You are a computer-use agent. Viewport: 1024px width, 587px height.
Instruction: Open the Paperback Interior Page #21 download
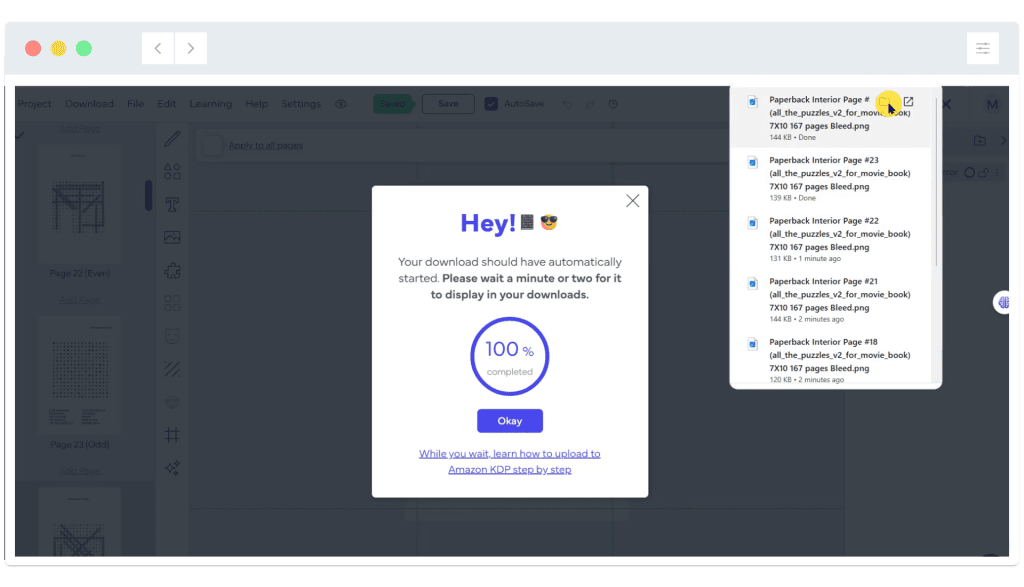click(830, 300)
